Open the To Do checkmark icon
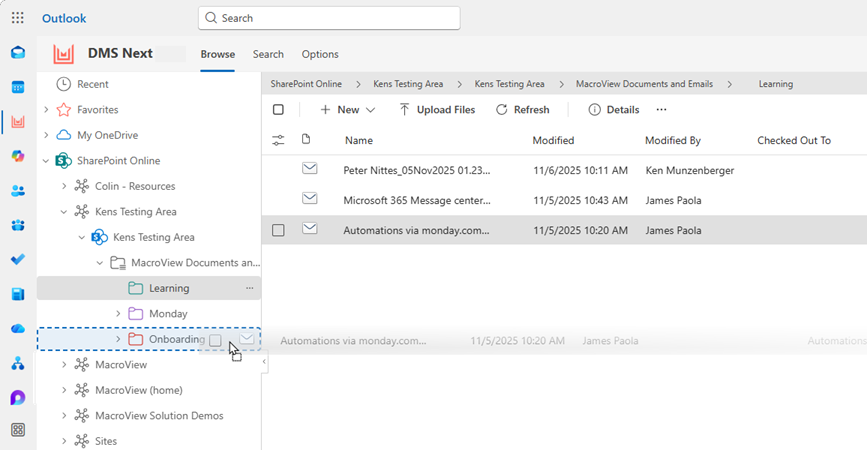The height and width of the screenshot is (450, 867). [x=18, y=260]
